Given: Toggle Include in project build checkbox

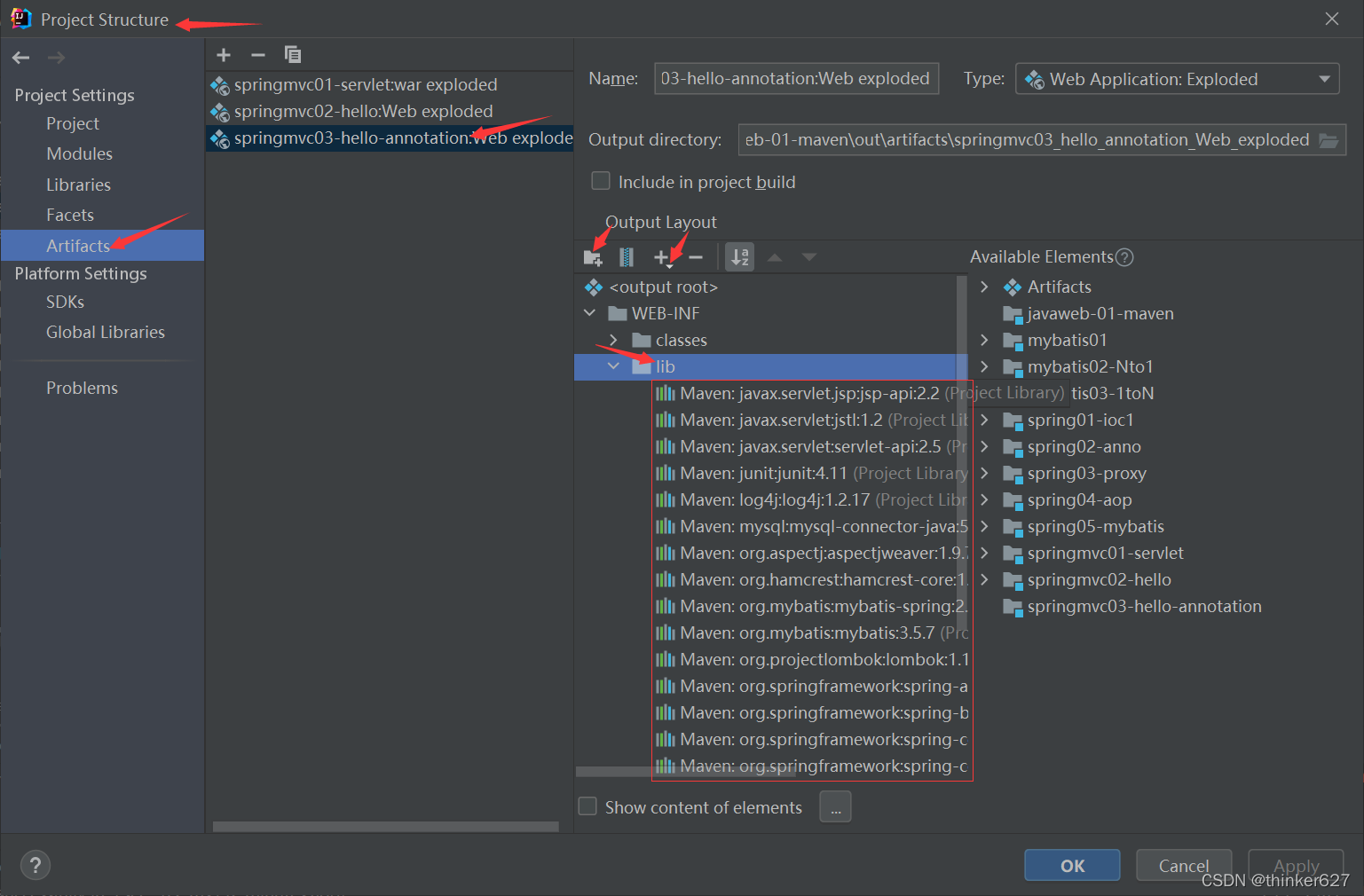Looking at the screenshot, I should coord(601,181).
